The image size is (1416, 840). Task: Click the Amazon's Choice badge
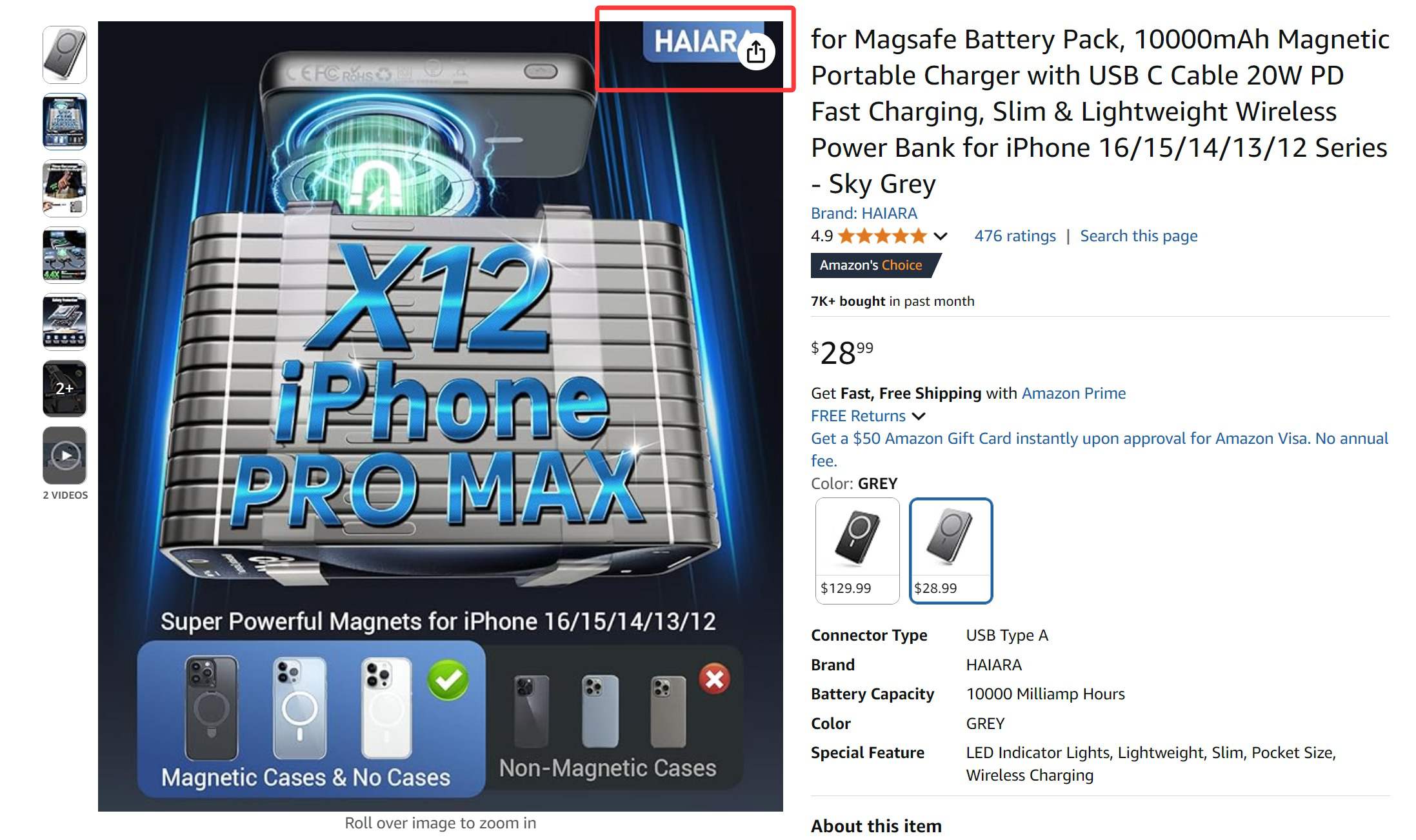pos(874,265)
